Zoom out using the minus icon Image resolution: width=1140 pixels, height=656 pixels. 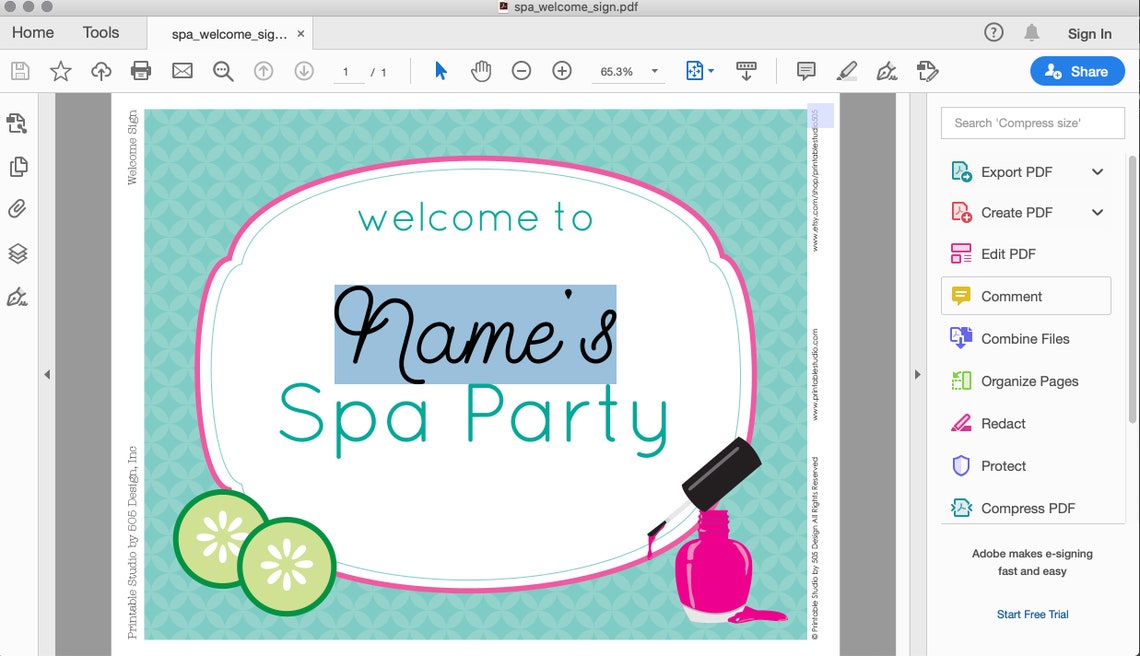click(x=521, y=71)
